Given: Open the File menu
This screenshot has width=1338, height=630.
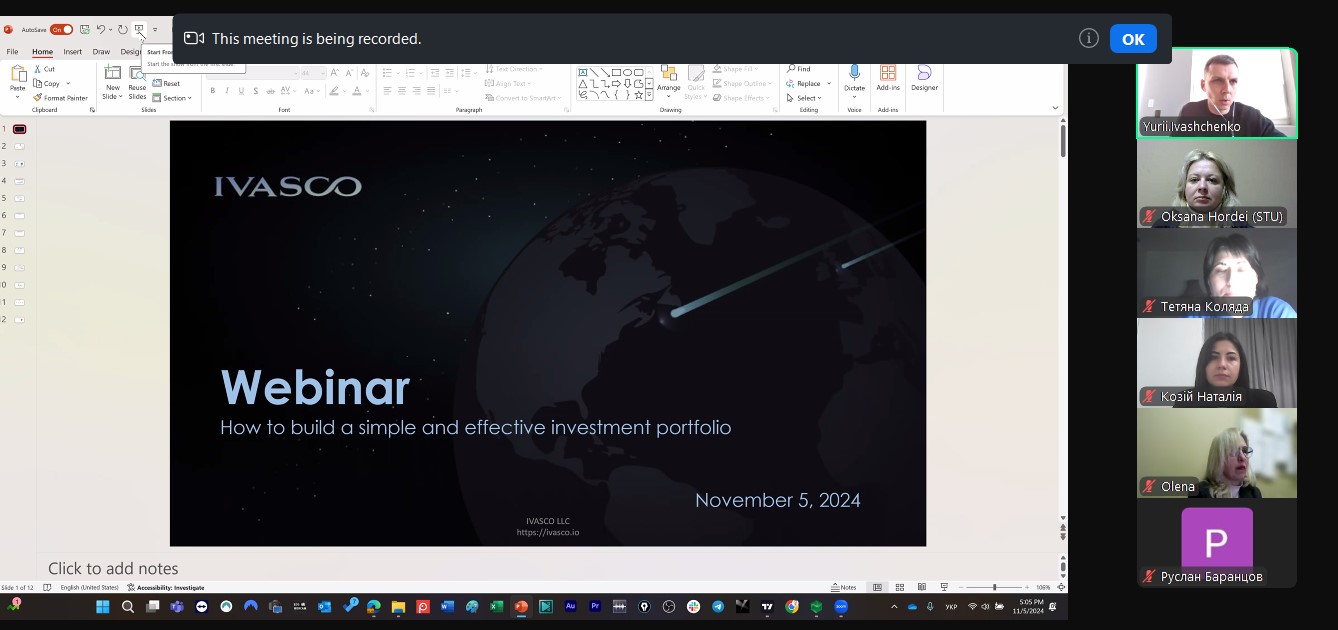Looking at the screenshot, I should point(12,52).
